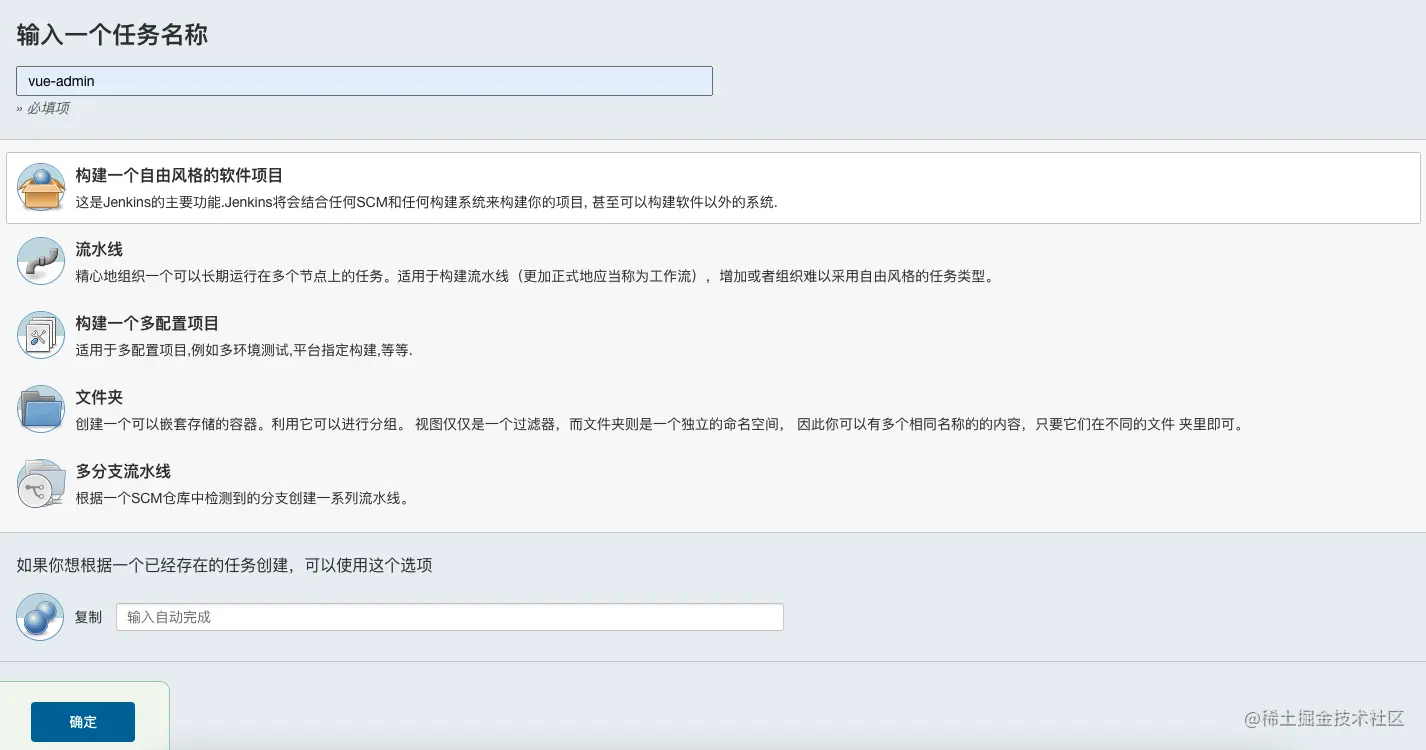Focus the task name field containing vue-admin
1426x750 pixels.
pos(364,81)
